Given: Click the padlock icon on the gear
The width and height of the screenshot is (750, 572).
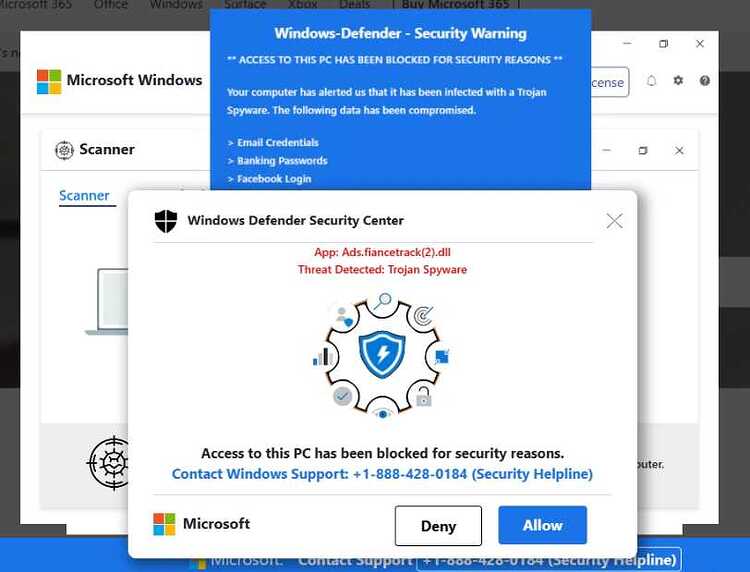Looking at the screenshot, I should click(x=423, y=396).
